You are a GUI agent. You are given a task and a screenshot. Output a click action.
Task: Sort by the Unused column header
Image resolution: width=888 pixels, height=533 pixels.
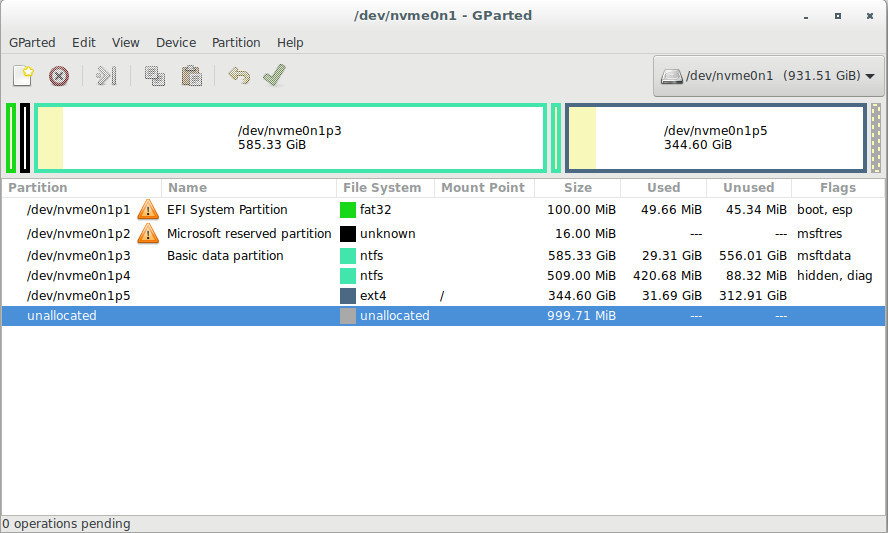[749, 187]
